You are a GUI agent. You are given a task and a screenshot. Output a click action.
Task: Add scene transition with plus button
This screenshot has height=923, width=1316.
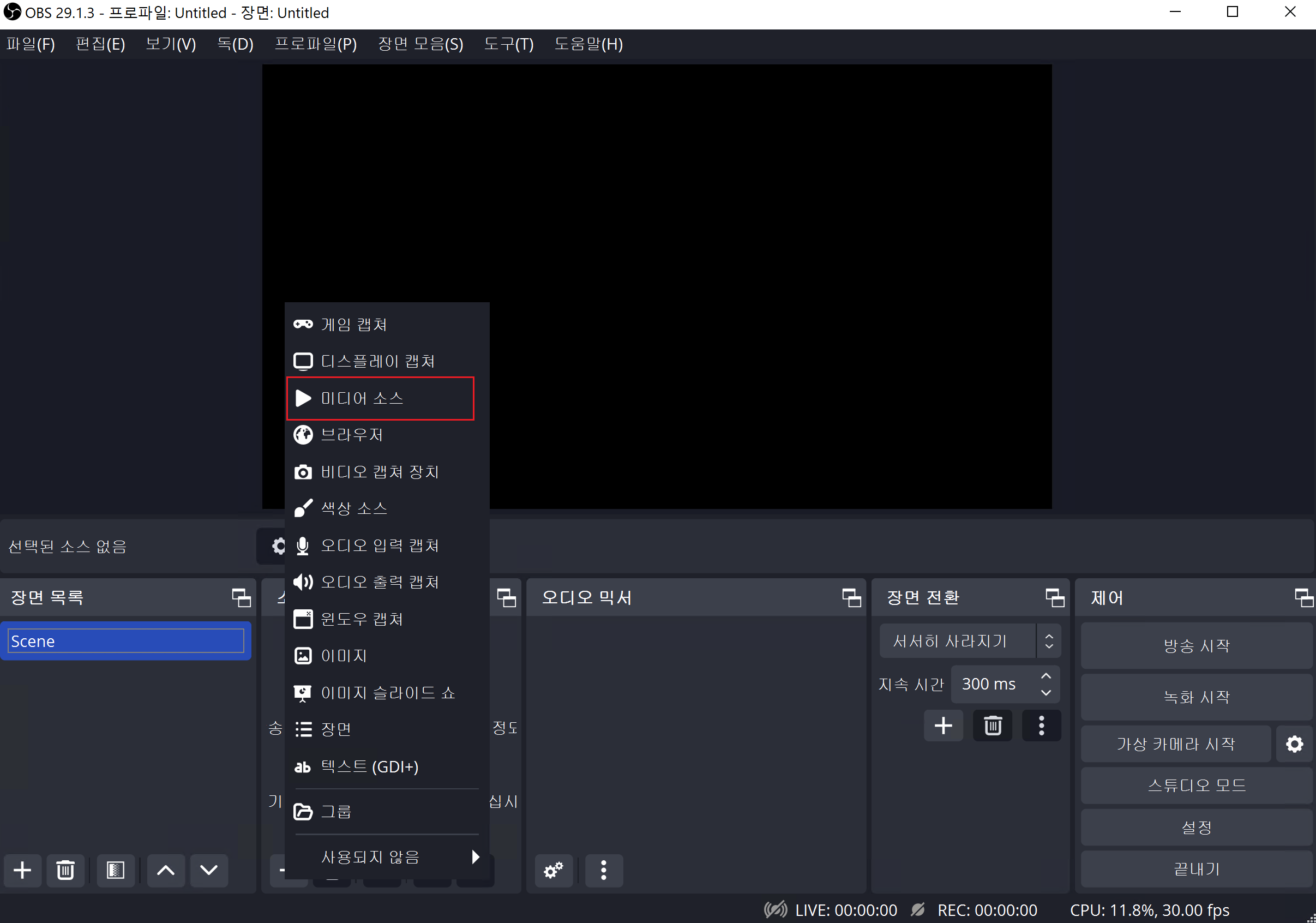point(943,726)
